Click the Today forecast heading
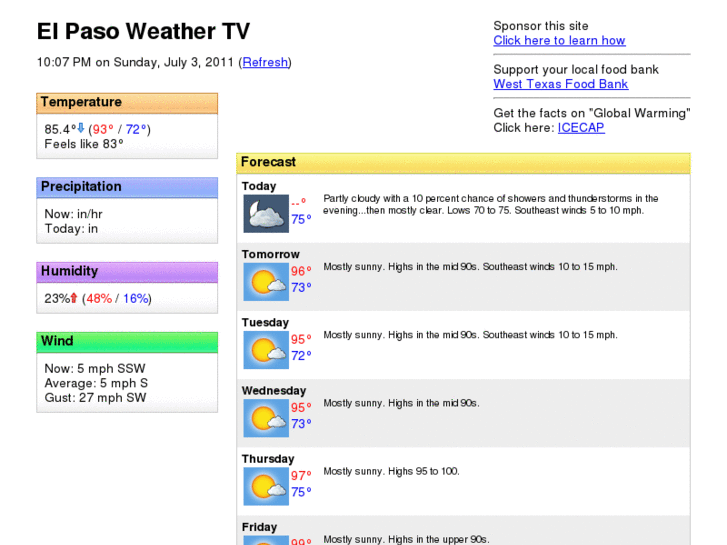 259,186
